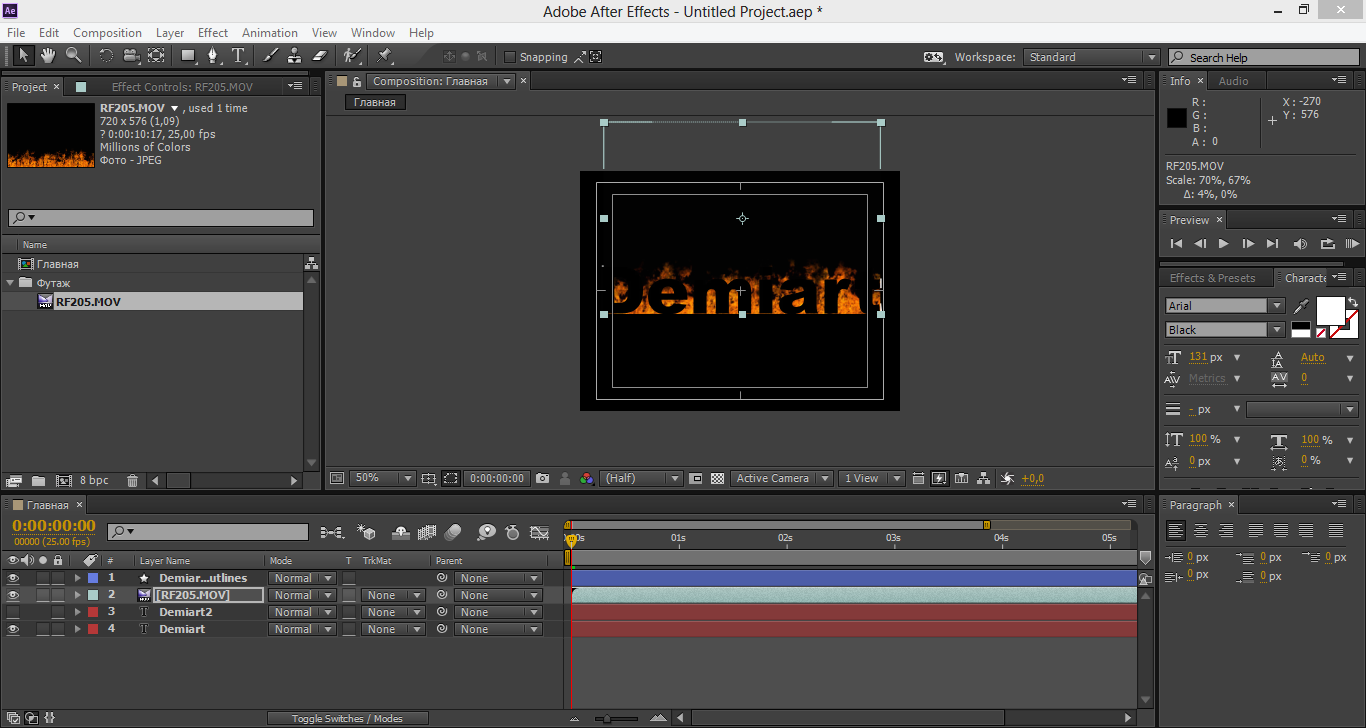Create a new composition from Project panel

point(64,481)
